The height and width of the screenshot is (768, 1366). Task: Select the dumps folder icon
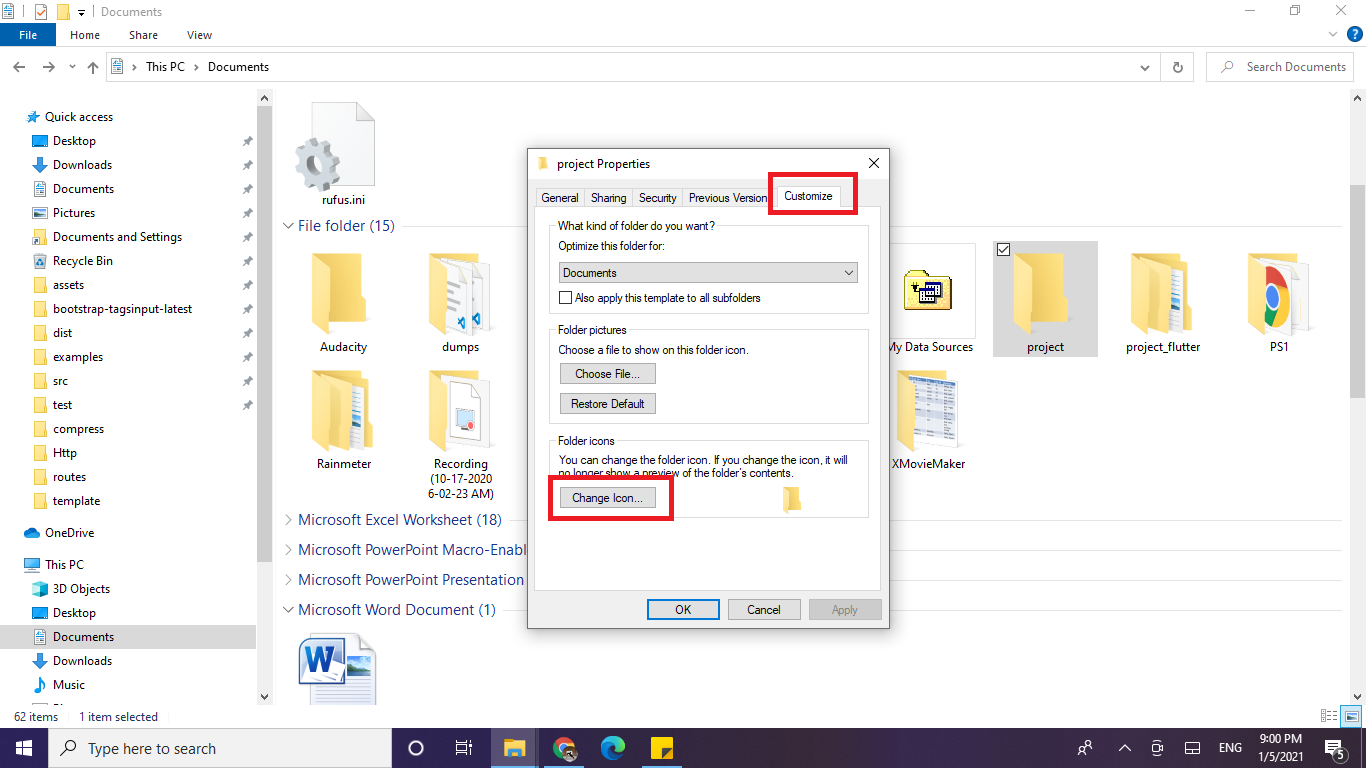click(x=461, y=293)
